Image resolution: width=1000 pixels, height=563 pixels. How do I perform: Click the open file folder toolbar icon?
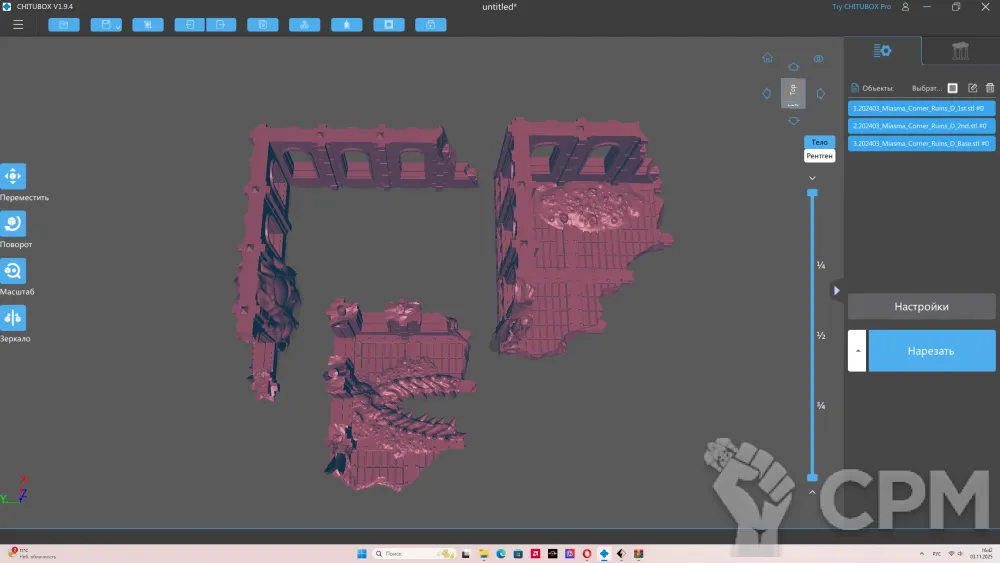pos(63,24)
